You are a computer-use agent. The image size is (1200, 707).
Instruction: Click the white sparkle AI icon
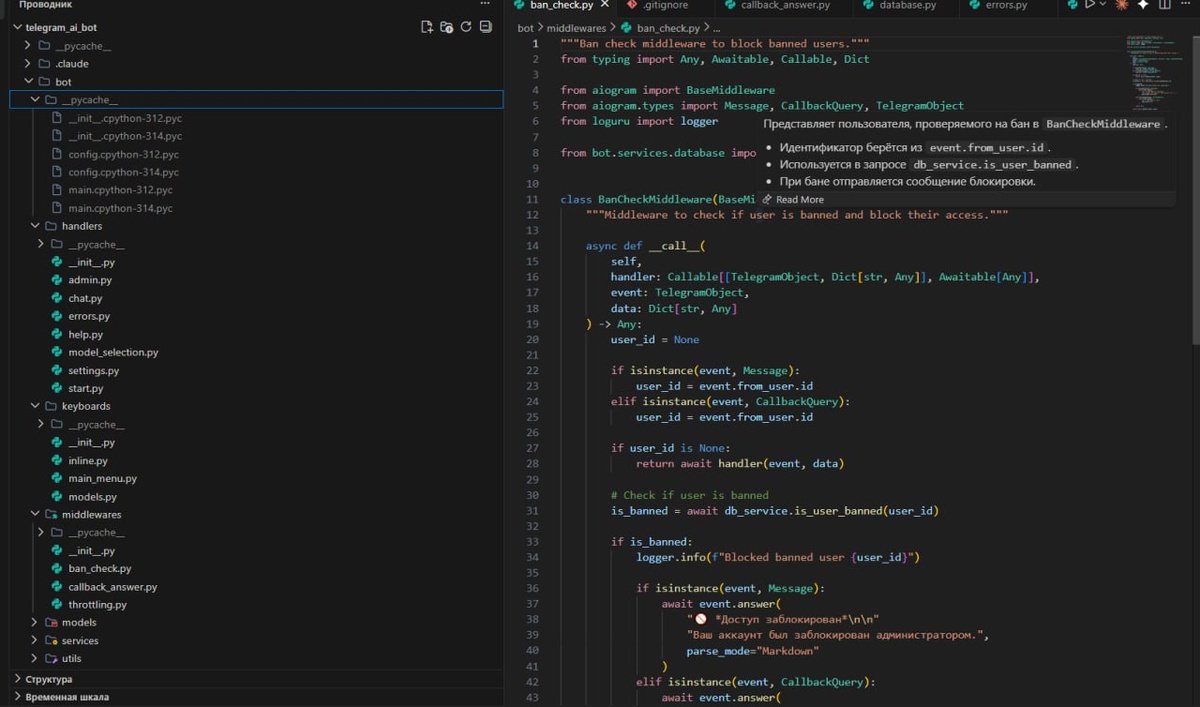pos(1143,5)
